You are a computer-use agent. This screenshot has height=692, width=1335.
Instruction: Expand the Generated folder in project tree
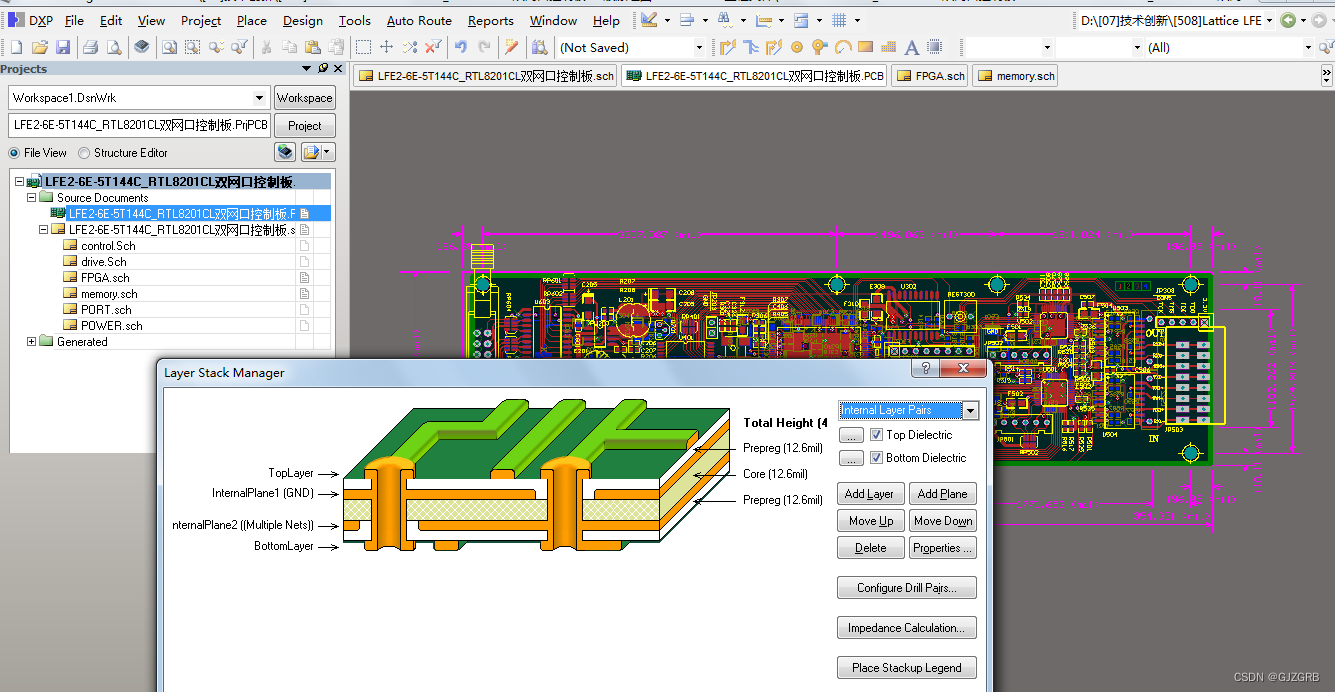click(30, 341)
